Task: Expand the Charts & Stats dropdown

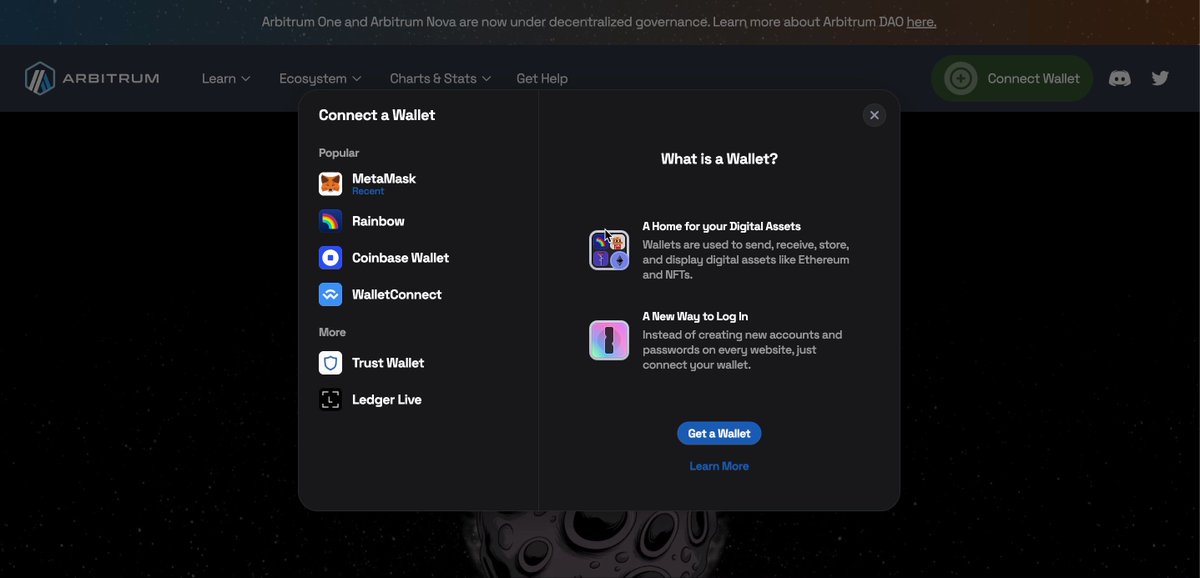Action: point(440,78)
